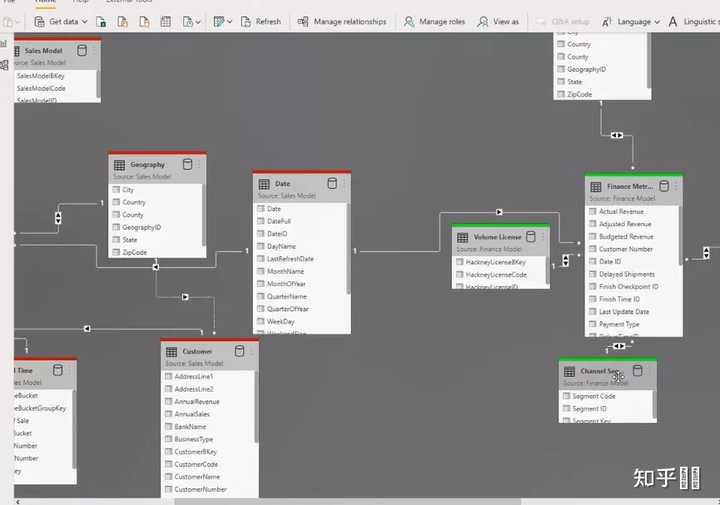
Task: Click the Enter data table icon
Action: click(166, 22)
